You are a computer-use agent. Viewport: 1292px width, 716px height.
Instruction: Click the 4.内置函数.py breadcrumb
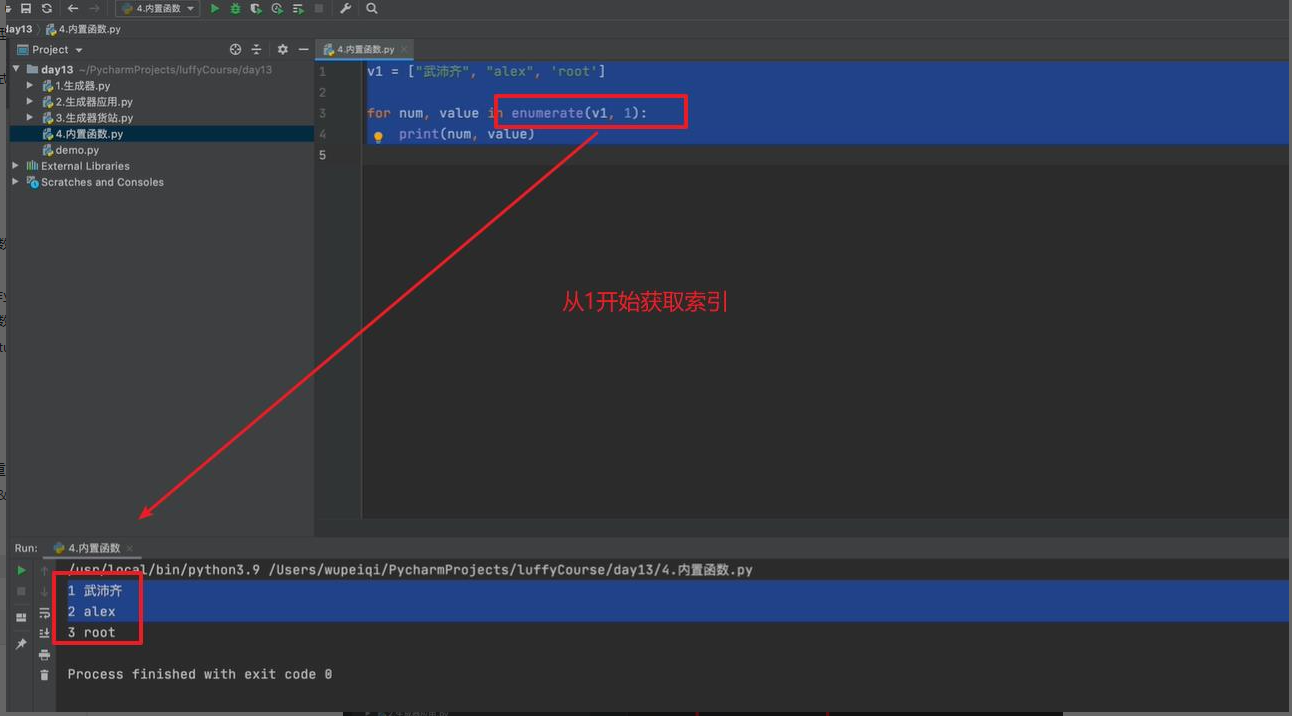pyautogui.click(x=83, y=29)
